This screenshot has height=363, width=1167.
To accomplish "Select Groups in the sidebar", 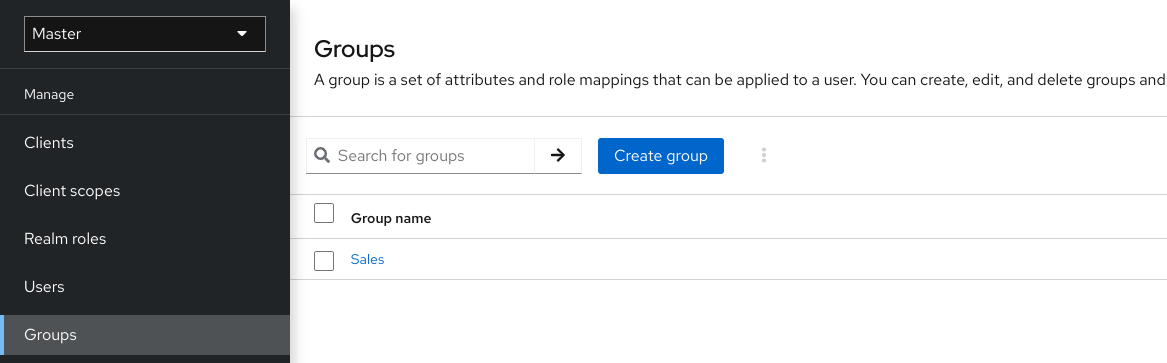I will click(145, 335).
